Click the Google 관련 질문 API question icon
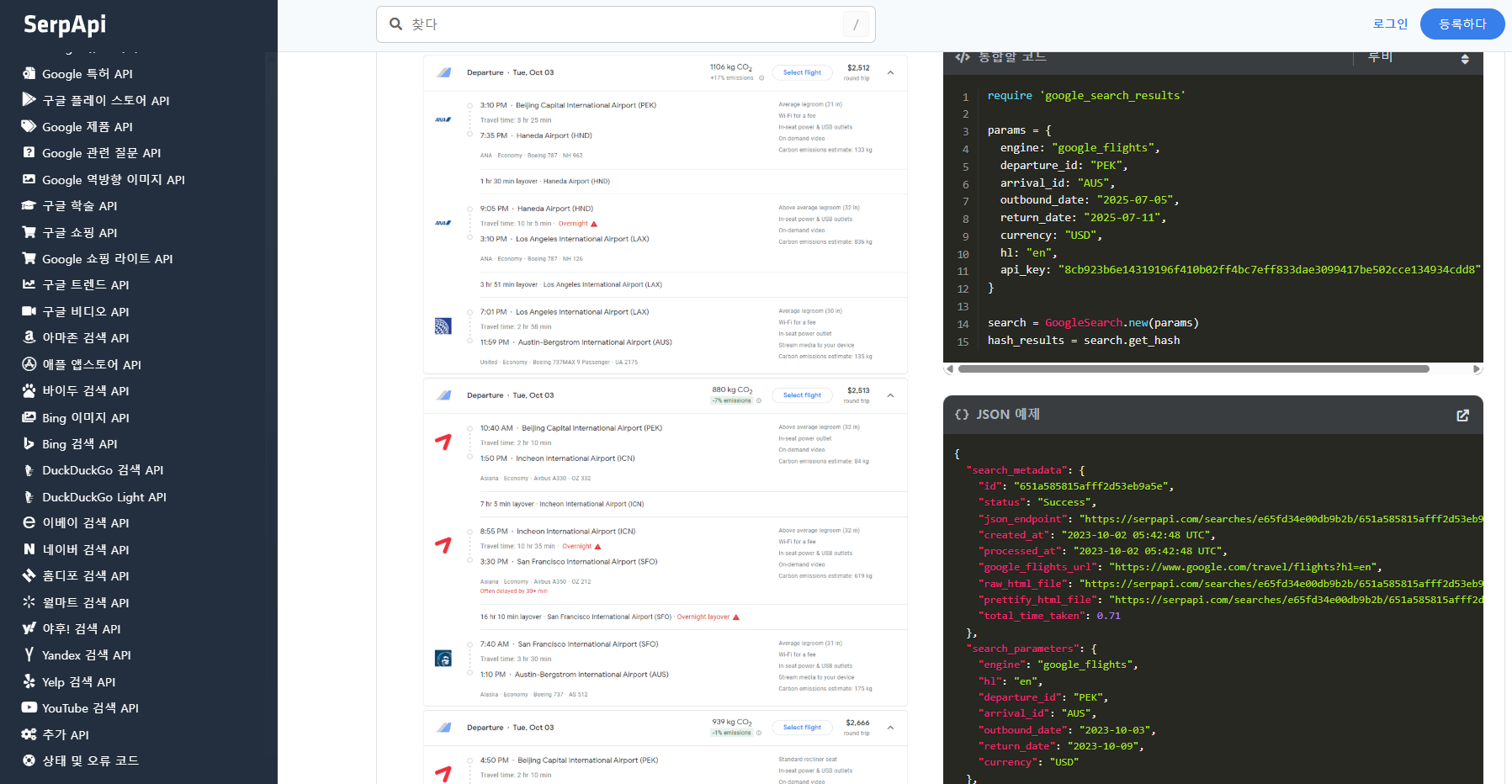1512x784 pixels. pos(29,152)
